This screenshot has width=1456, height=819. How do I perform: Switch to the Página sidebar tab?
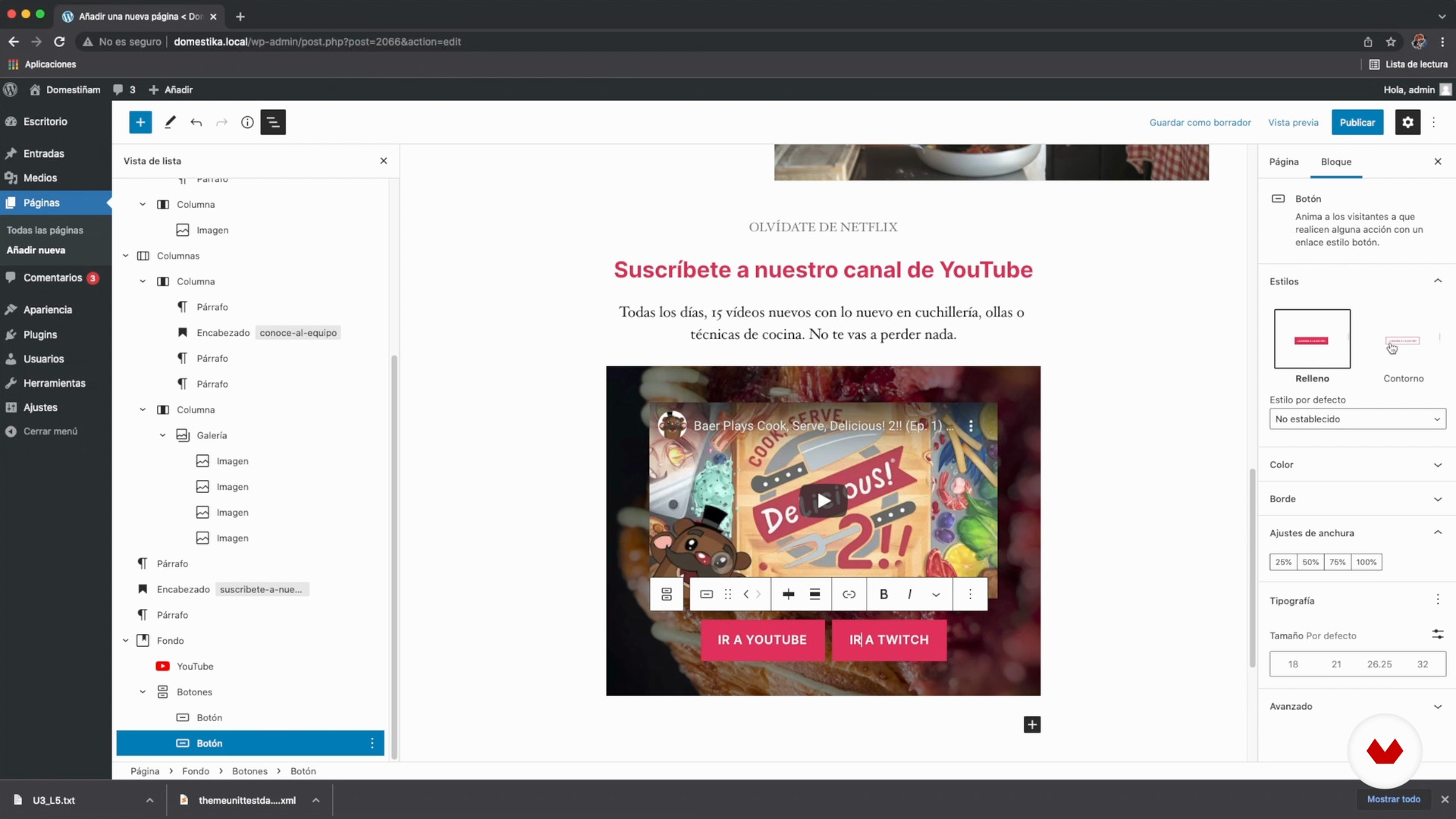click(x=1284, y=162)
